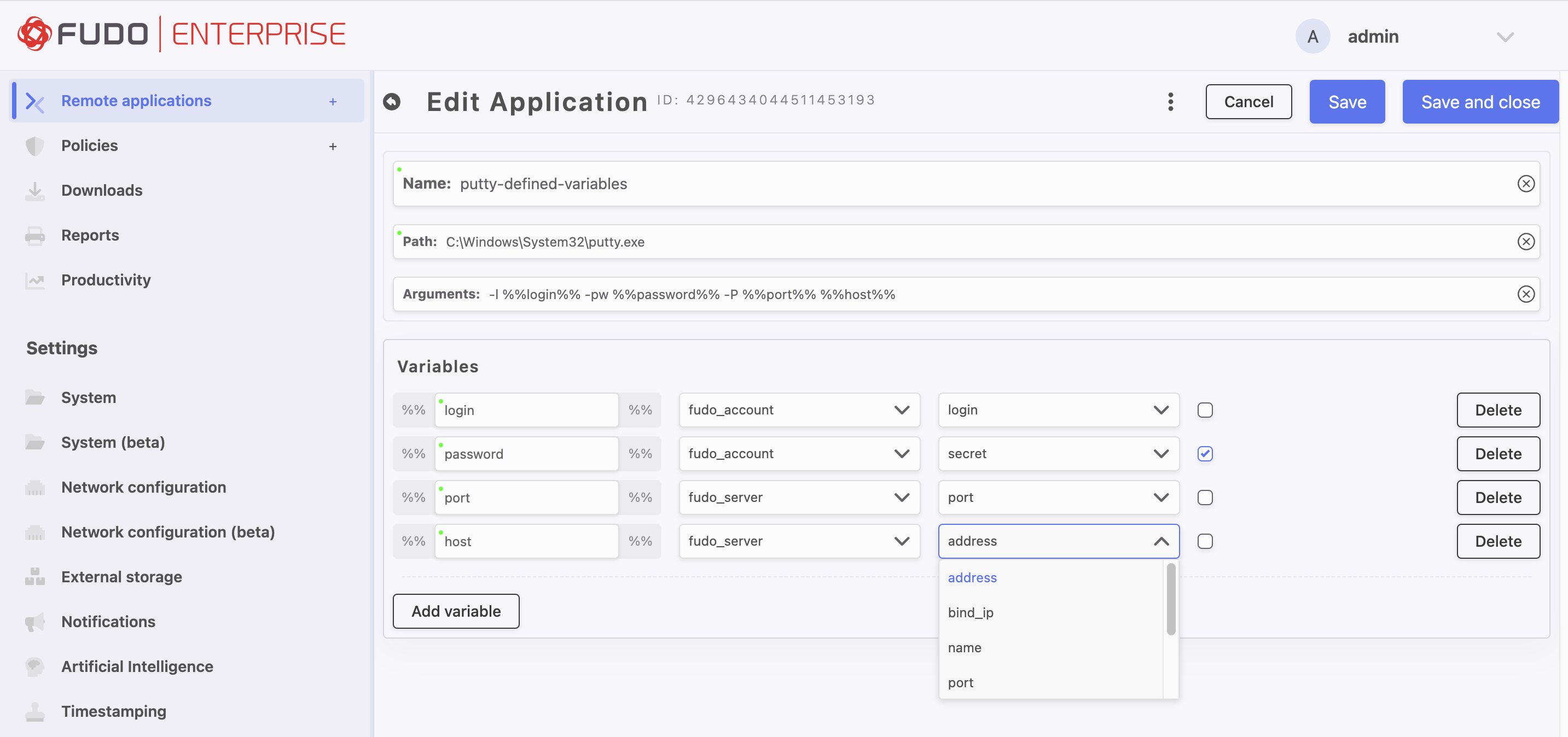
Task: Enable the checkbox in the login variable row
Action: pyautogui.click(x=1205, y=410)
